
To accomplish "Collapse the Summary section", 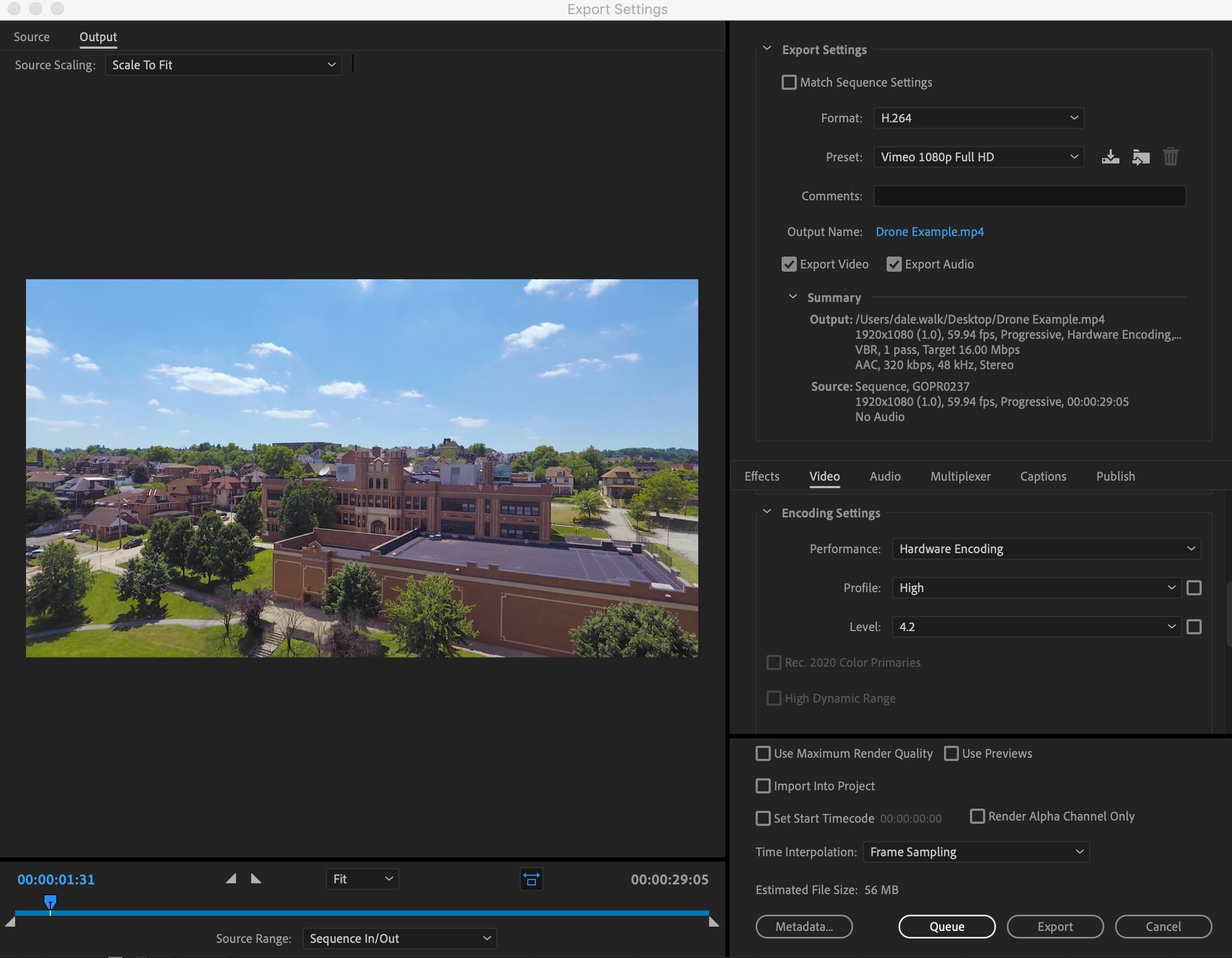I will point(792,297).
